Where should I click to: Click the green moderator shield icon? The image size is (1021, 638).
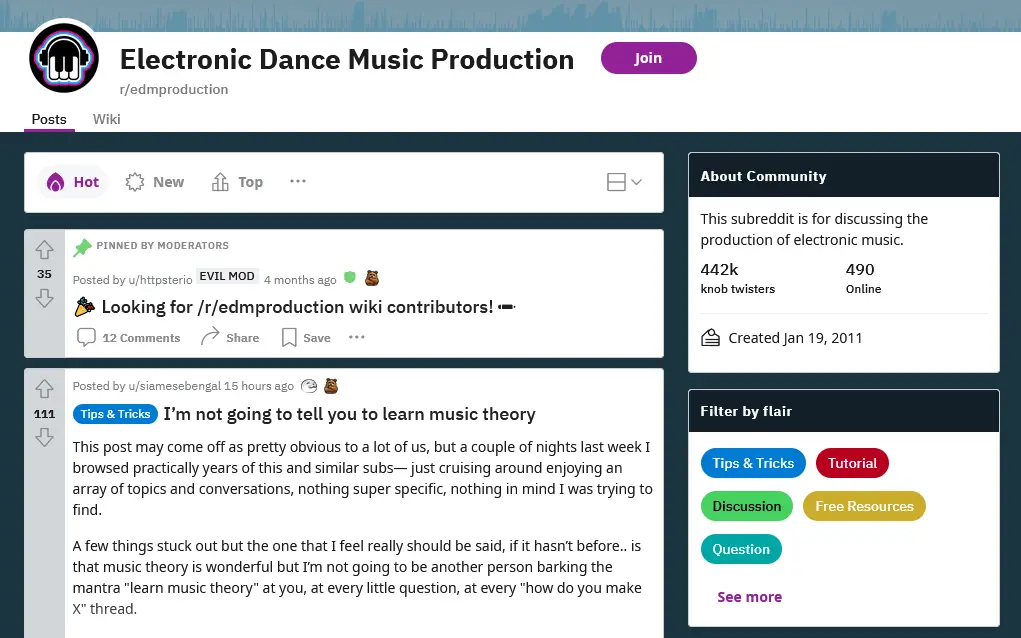tap(350, 278)
